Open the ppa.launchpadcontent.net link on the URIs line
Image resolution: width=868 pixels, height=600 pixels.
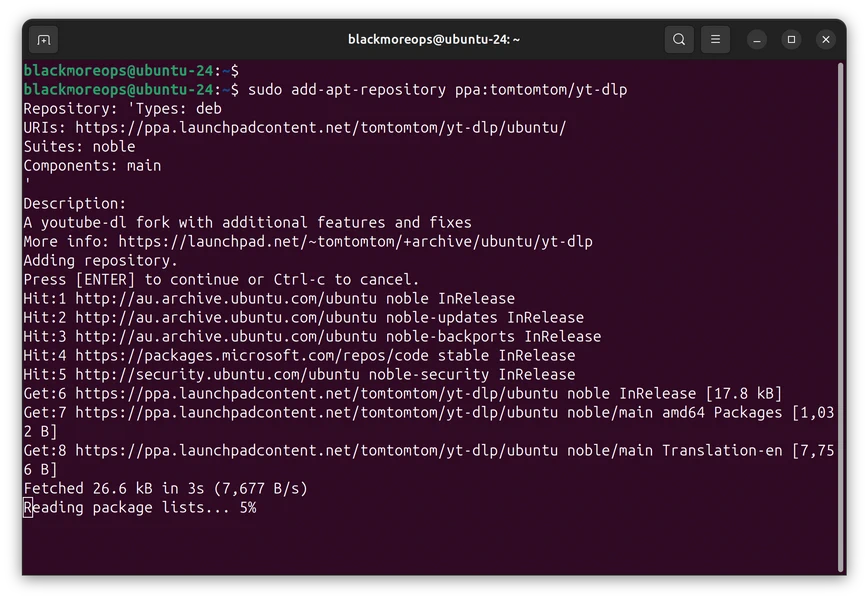[320, 128]
